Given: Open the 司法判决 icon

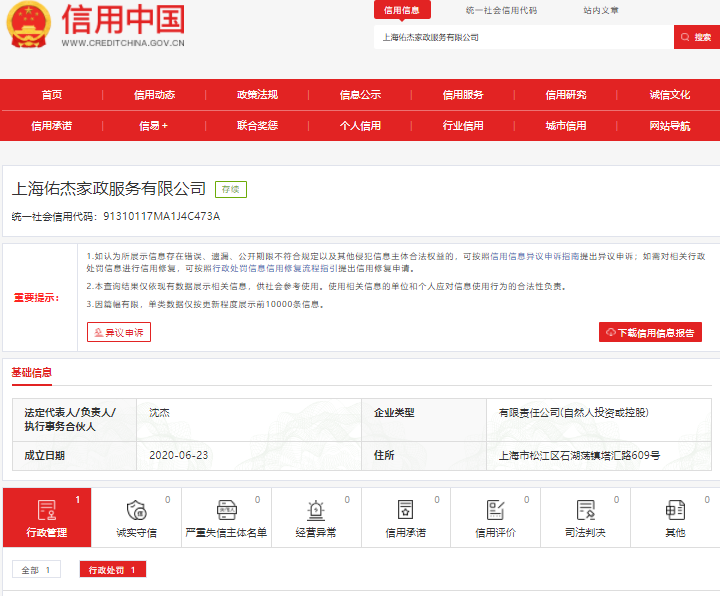Looking at the screenshot, I should coord(585,510).
